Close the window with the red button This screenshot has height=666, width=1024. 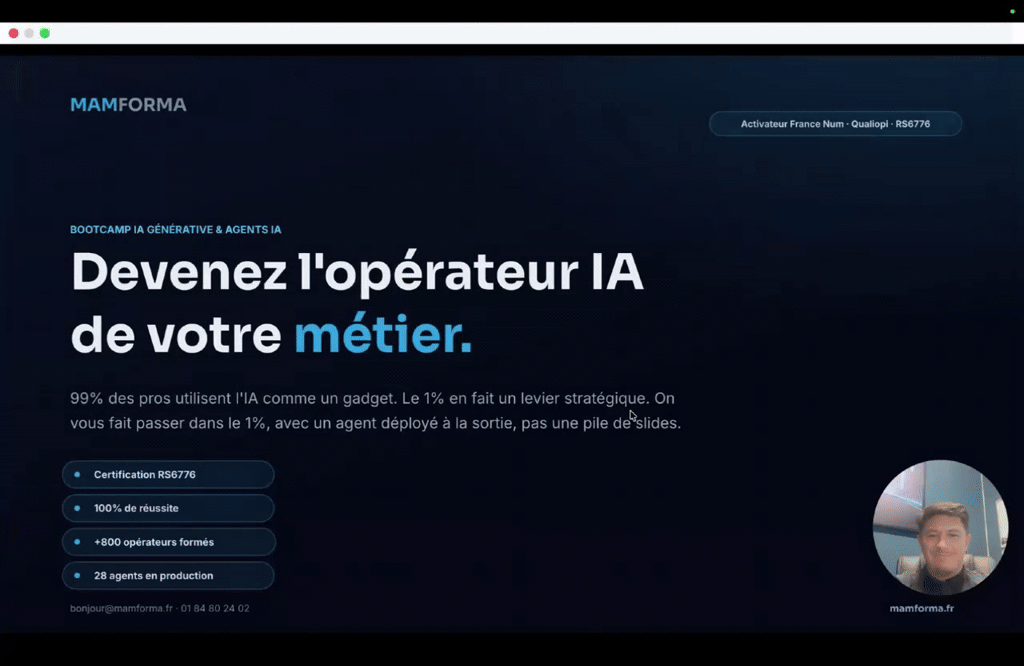(13, 33)
